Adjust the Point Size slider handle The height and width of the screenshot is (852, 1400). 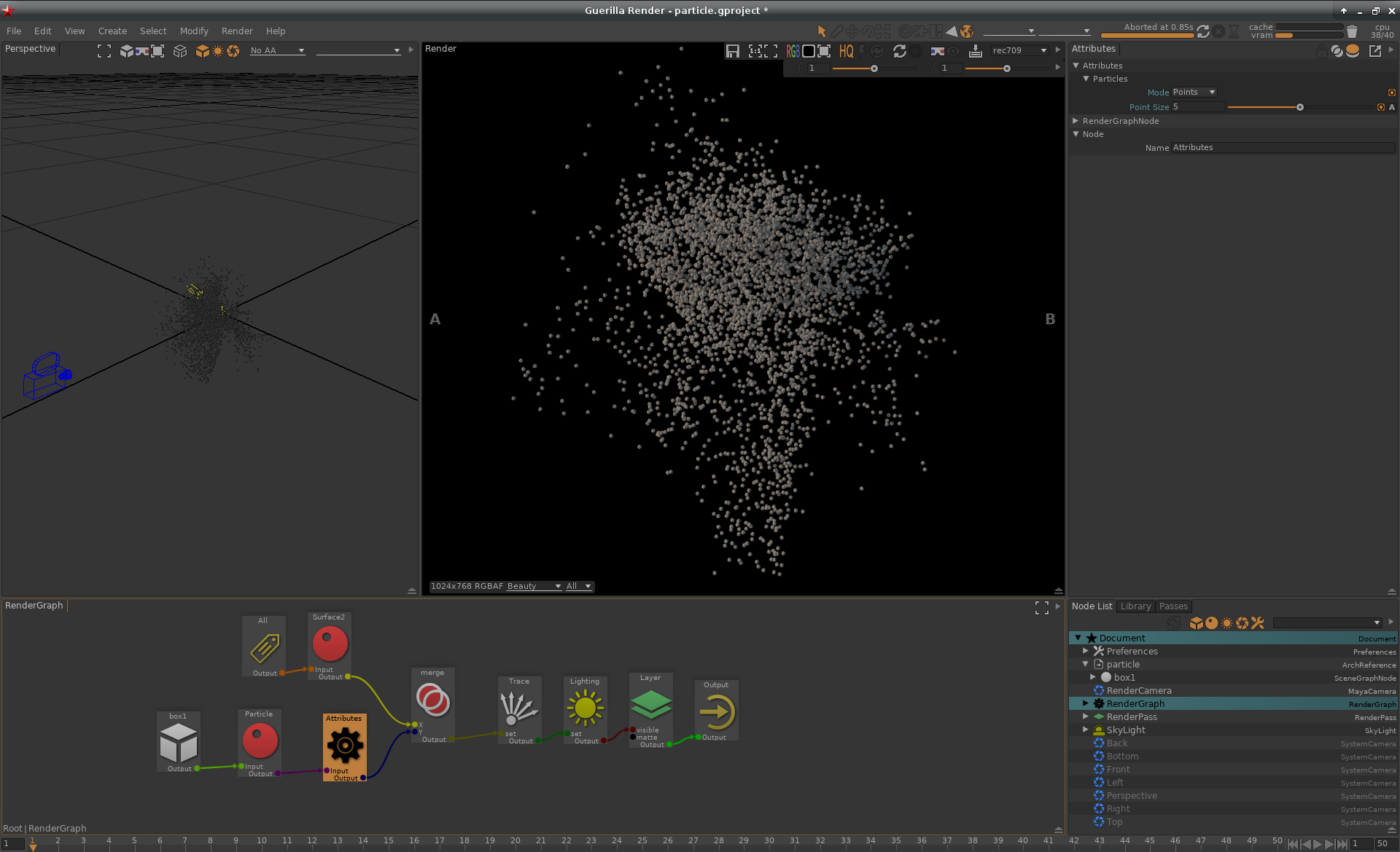(x=1299, y=107)
